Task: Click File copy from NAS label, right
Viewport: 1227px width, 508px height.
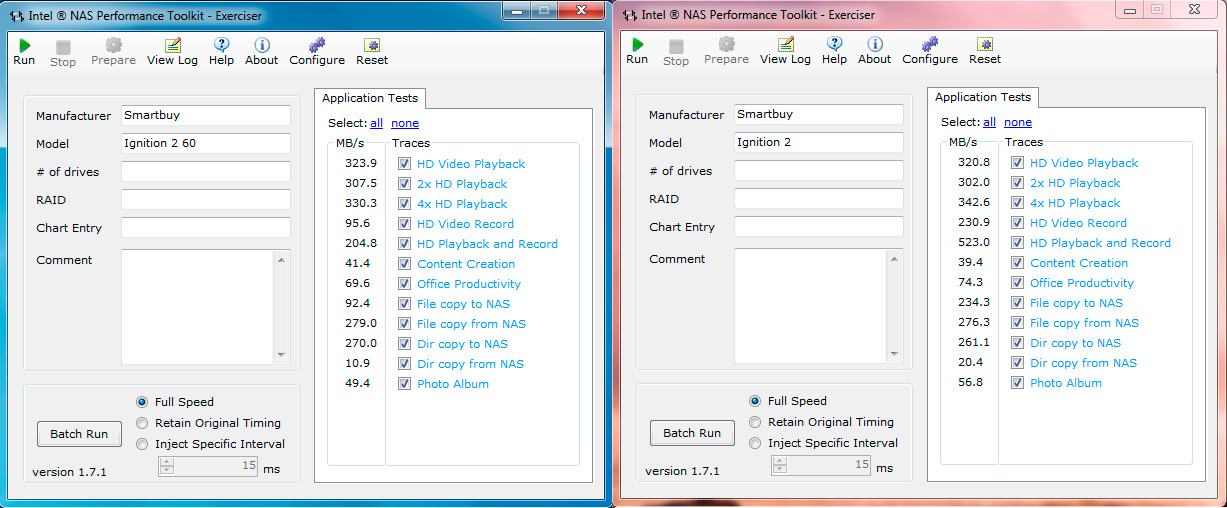Action: coord(1084,323)
